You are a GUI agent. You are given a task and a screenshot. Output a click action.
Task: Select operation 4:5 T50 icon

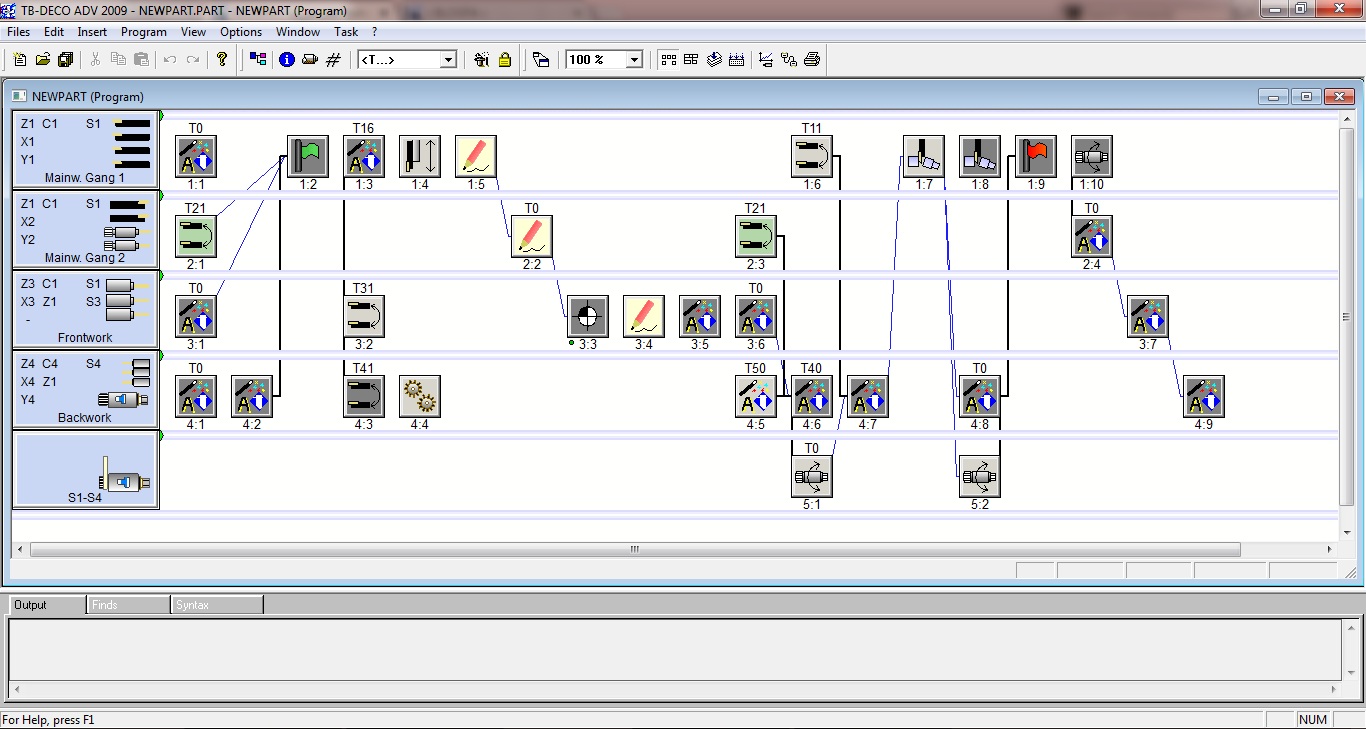(x=756, y=397)
